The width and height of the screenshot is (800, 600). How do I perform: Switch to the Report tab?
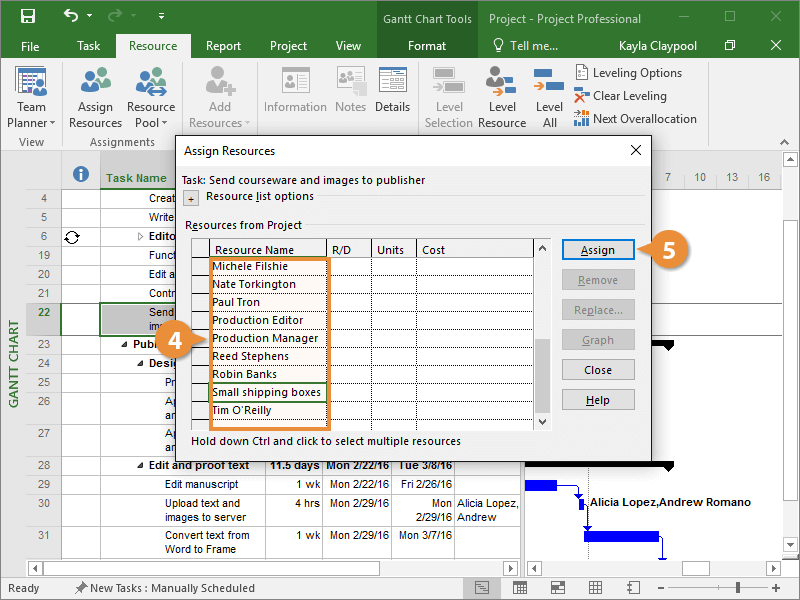(x=223, y=46)
